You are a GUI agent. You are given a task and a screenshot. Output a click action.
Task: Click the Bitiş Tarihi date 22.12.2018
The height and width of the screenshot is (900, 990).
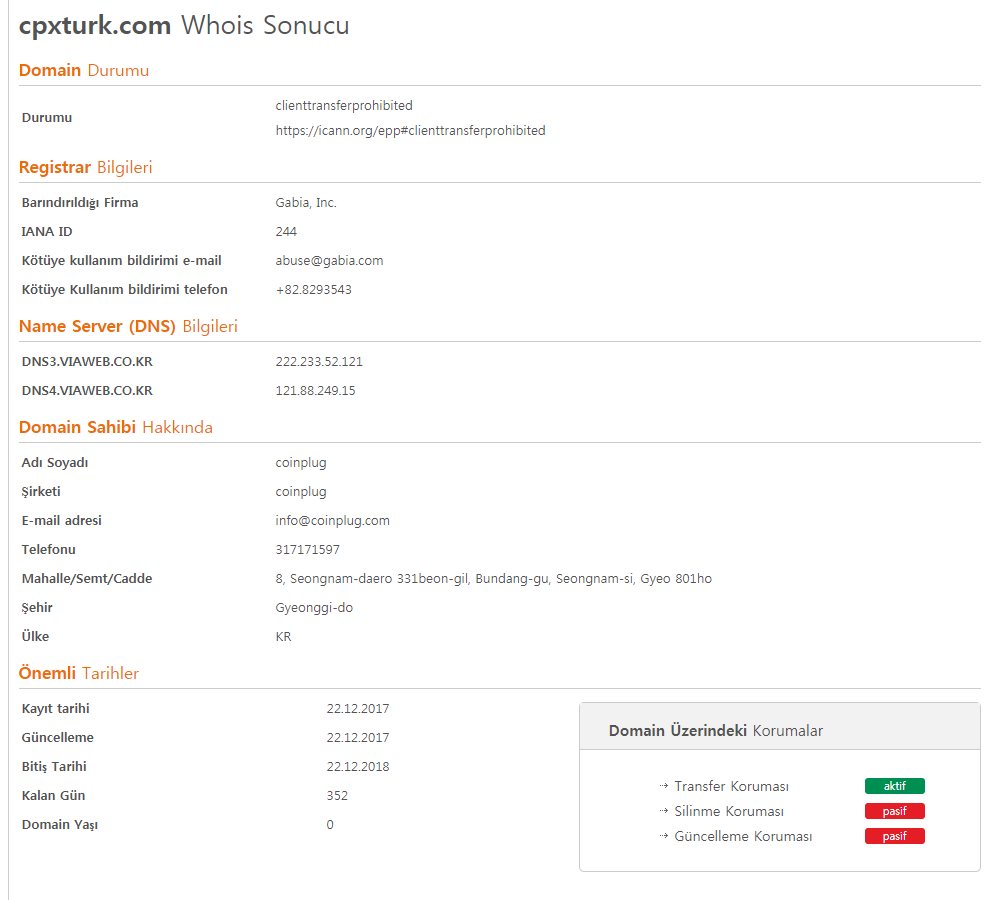click(357, 767)
